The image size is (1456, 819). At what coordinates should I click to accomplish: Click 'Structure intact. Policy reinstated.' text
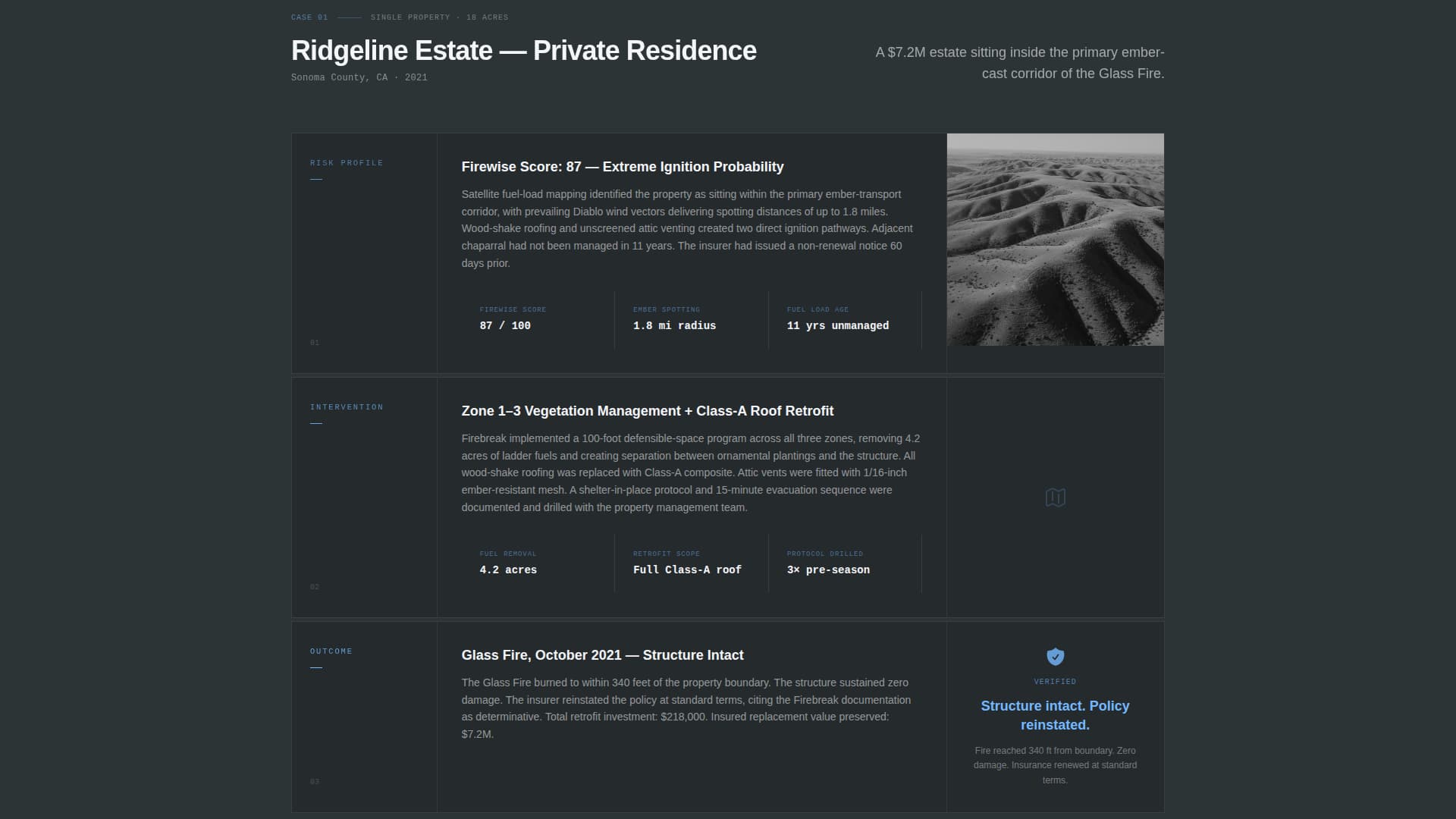point(1055,715)
